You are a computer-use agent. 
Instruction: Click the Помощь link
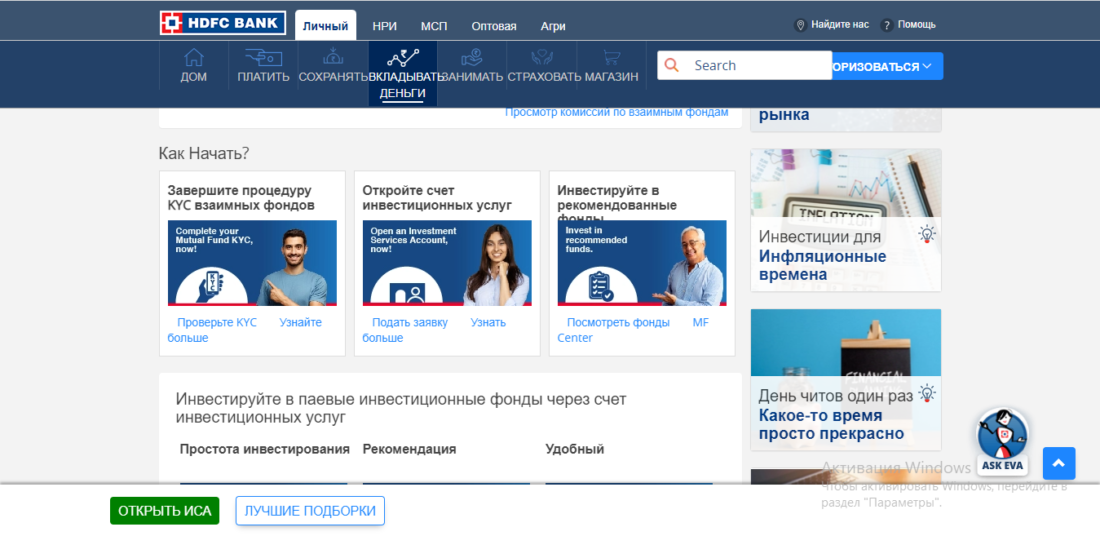916,25
